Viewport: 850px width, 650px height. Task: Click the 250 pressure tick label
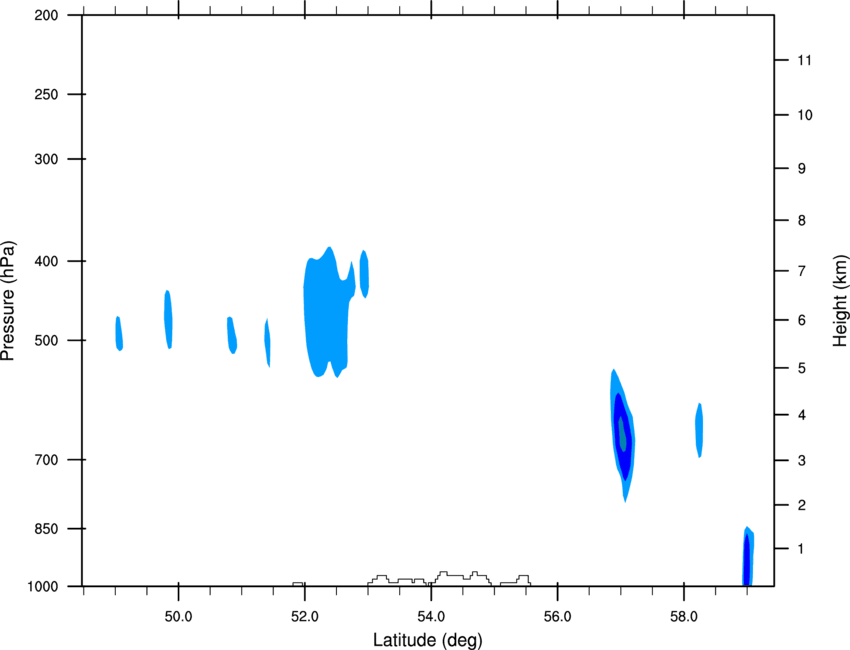point(46,94)
